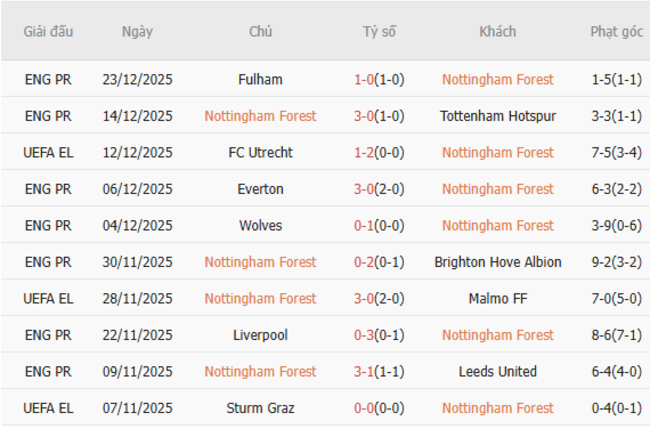Click the Giải đấu column header

(49, 32)
